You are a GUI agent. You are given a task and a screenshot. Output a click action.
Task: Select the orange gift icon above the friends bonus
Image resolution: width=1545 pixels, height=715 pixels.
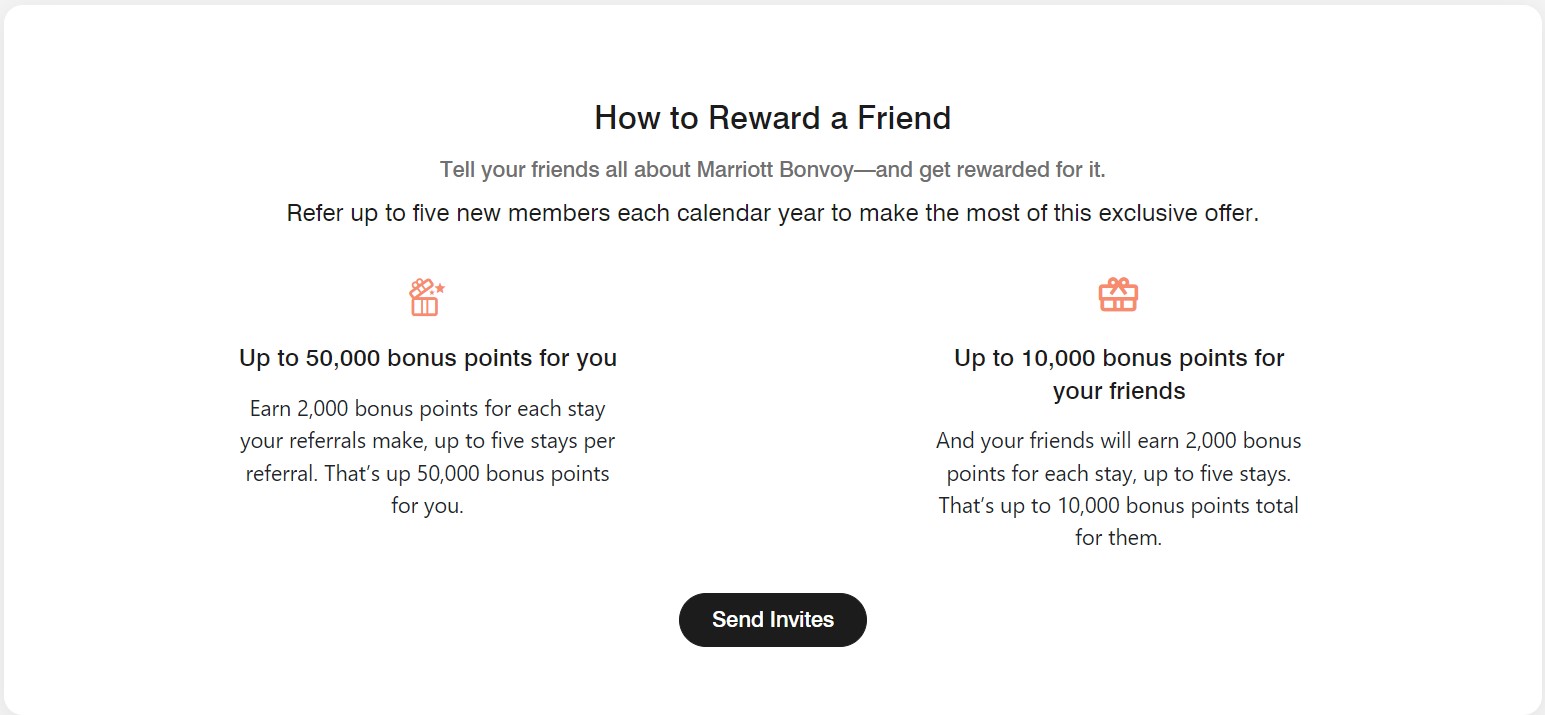1118,295
